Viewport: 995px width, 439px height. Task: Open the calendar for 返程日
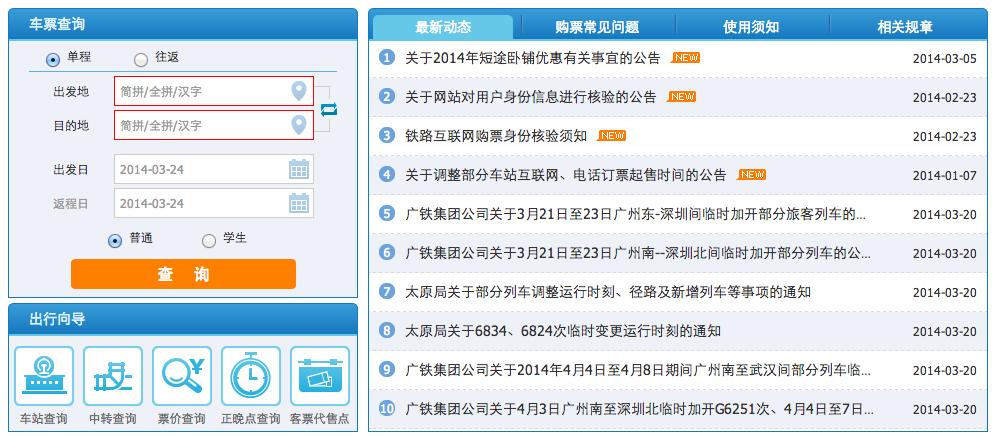(299, 203)
